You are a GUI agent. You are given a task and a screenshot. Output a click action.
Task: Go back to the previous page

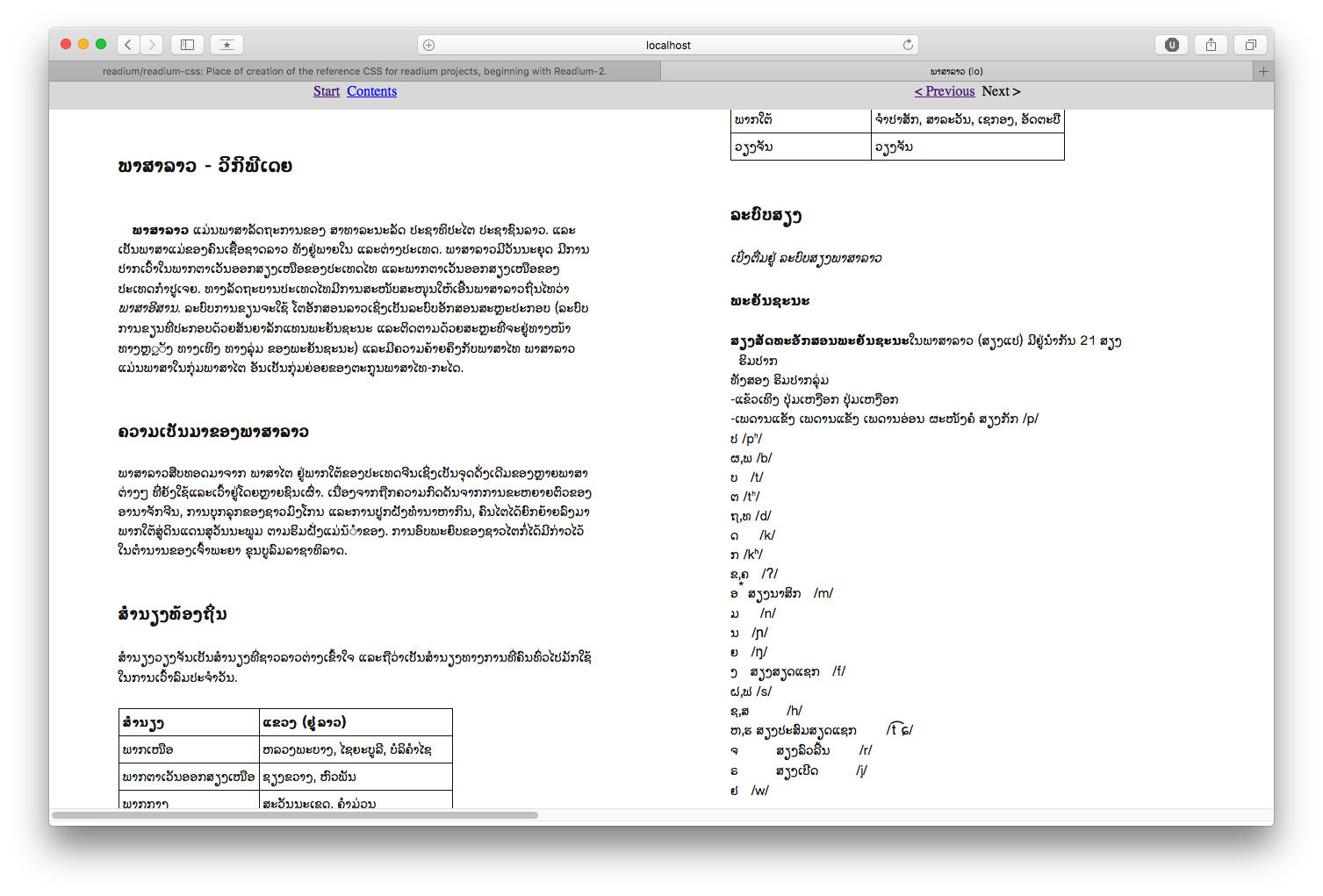(128, 45)
